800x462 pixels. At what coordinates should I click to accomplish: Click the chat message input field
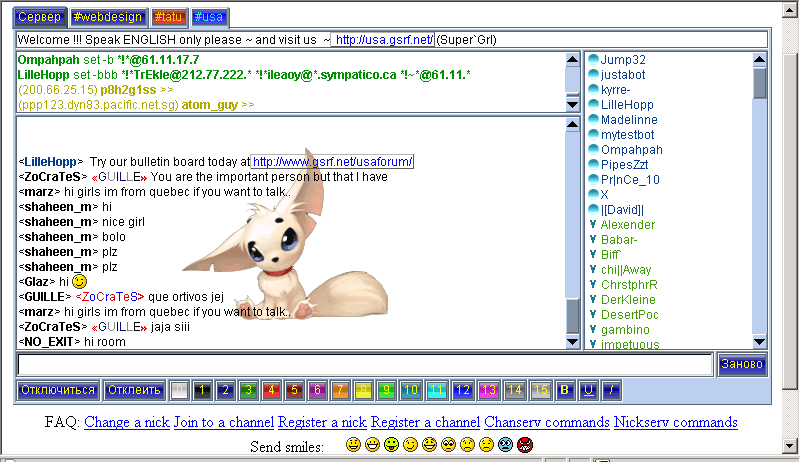coord(365,364)
